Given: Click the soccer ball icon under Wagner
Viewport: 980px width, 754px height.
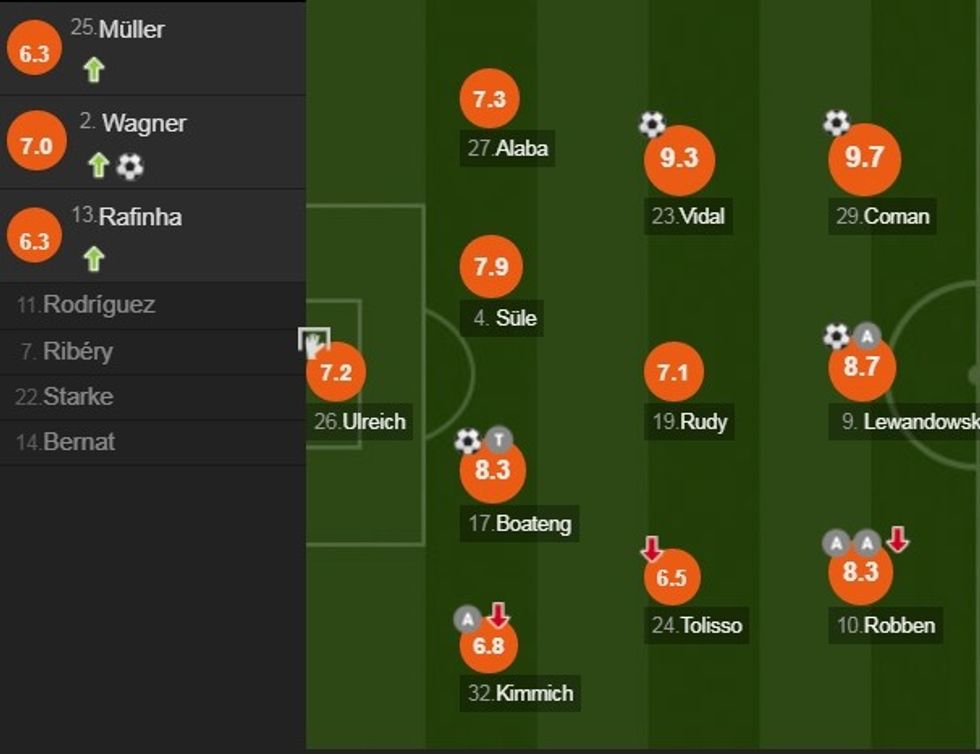Looking at the screenshot, I should [130, 166].
